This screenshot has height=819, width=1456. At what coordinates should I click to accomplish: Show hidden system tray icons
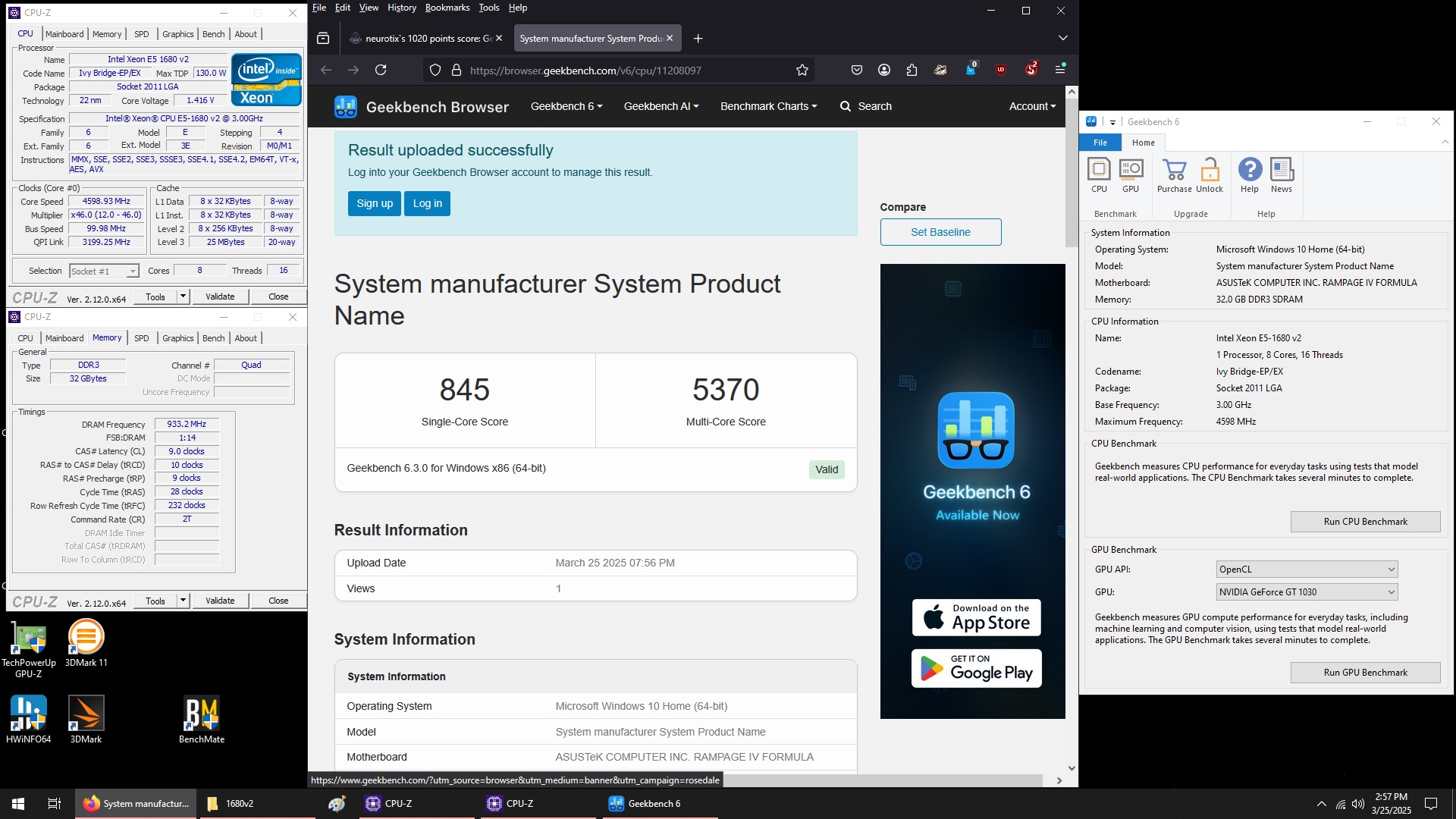click(1322, 804)
